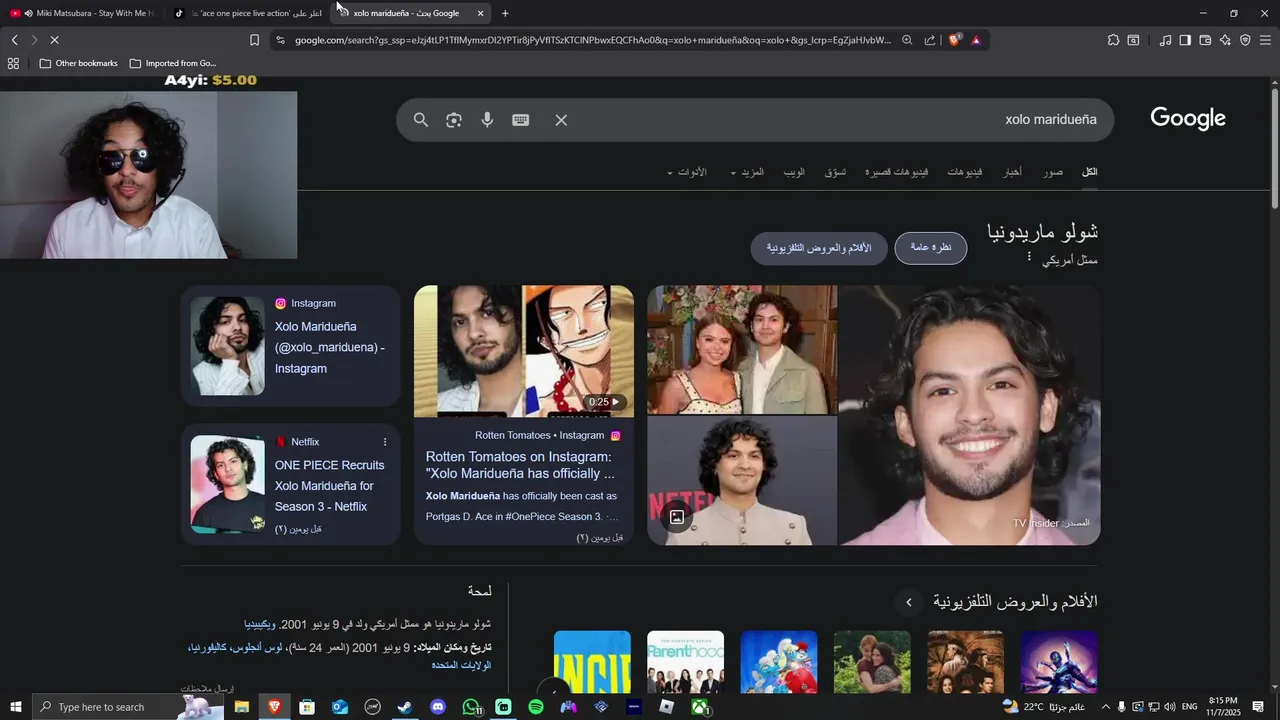Open the Other bookmarks folder

pos(78,63)
